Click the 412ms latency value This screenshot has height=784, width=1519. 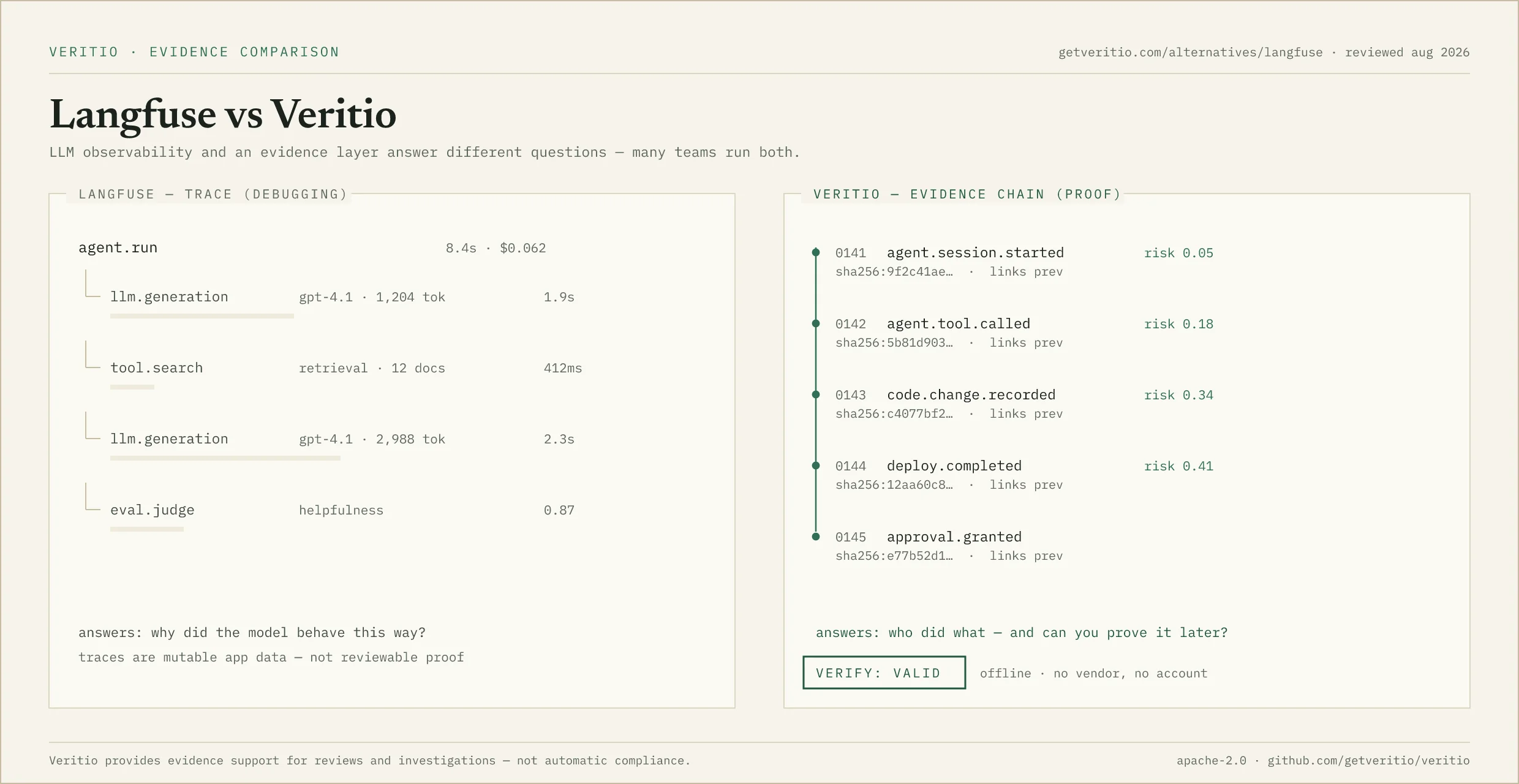coord(563,368)
